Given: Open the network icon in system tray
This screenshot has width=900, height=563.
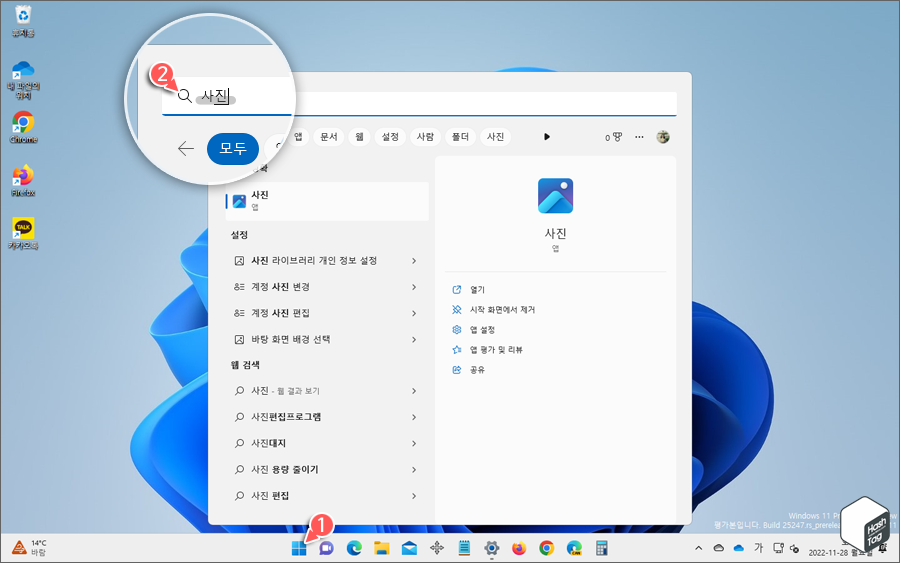Looking at the screenshot, I should (x=778, y=548).
